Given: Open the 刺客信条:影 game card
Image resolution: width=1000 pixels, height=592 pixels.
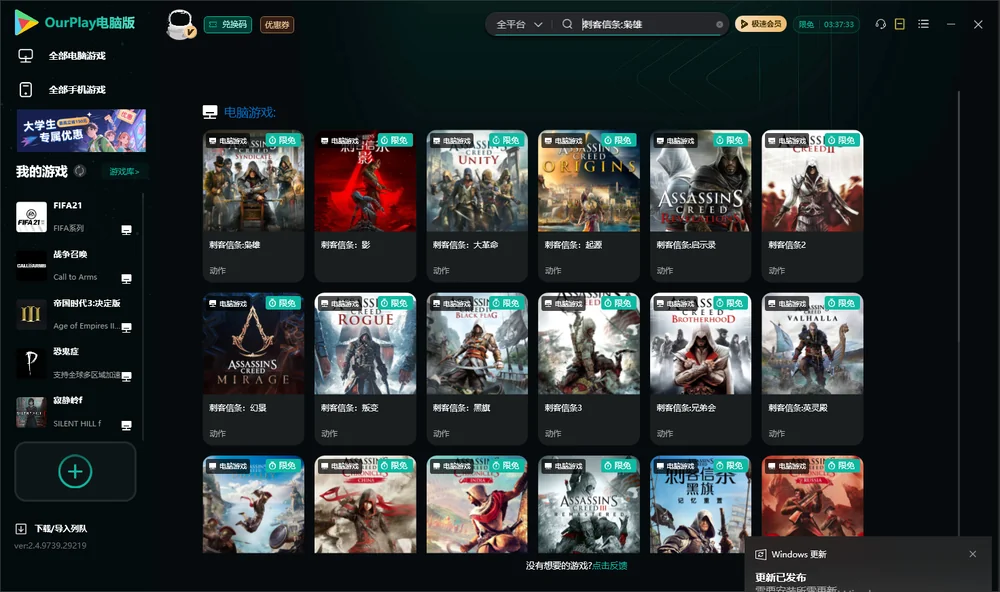Looking at the screenshot, I should point(365,205).
